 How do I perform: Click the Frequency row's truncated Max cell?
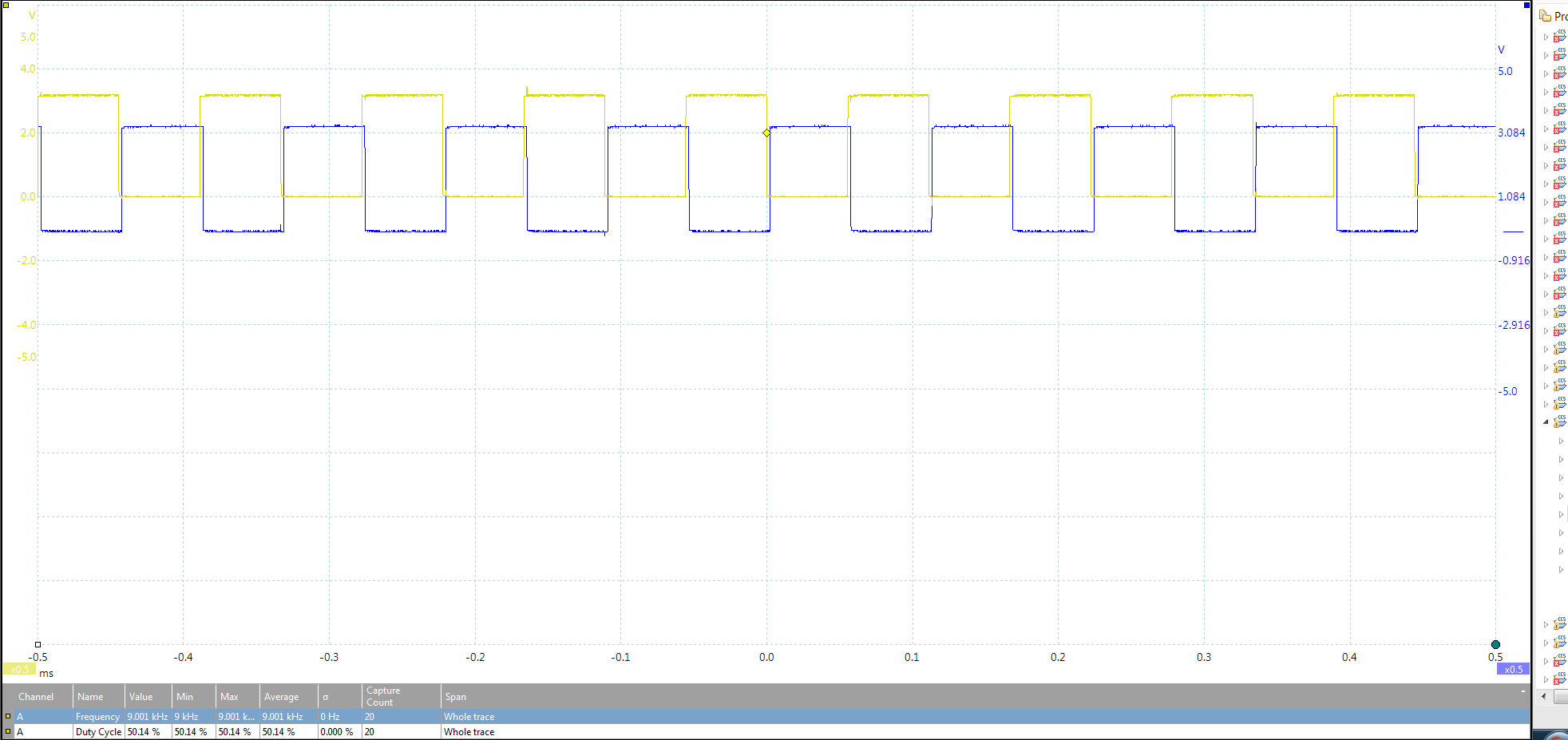pos(236,717)
